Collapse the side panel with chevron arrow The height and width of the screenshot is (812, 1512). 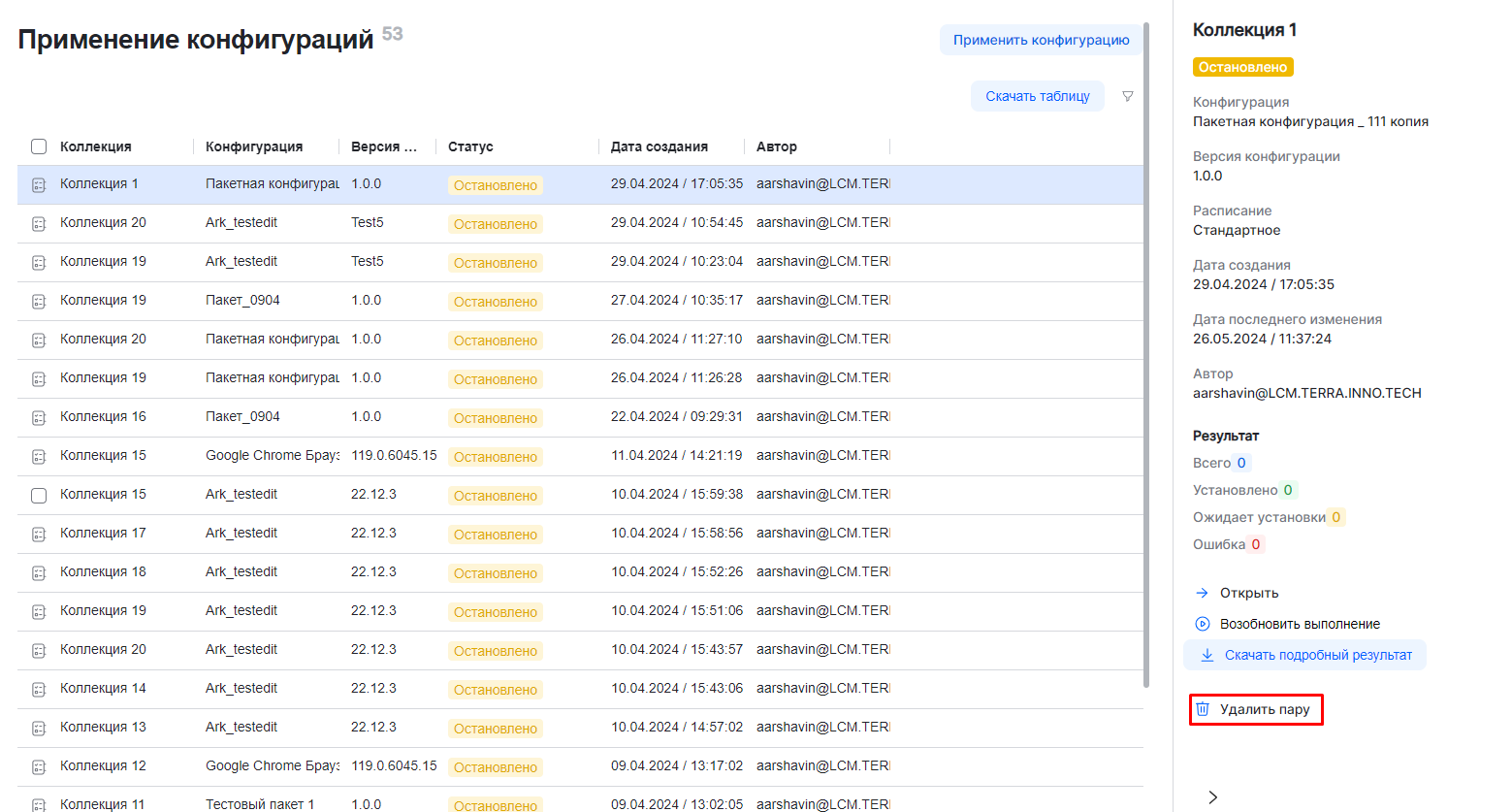click(1212, 796)
